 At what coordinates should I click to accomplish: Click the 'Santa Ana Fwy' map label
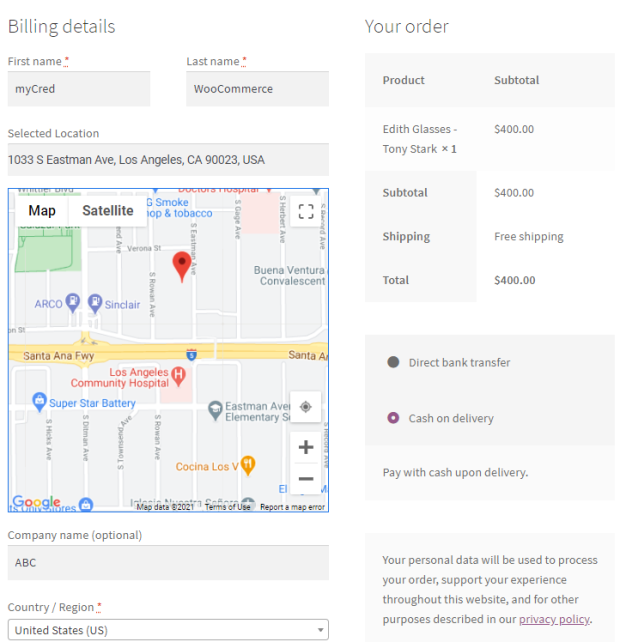[x=58, y=356]
